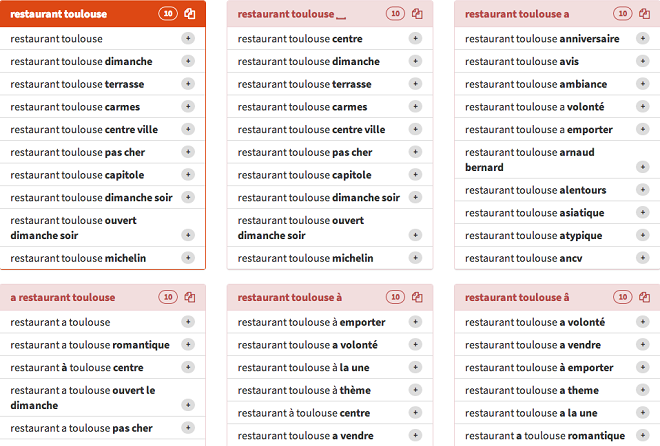Click the 10 badge on 'a restaurant toulouse' header
This screenshot has height=446, width=660.
168,297
